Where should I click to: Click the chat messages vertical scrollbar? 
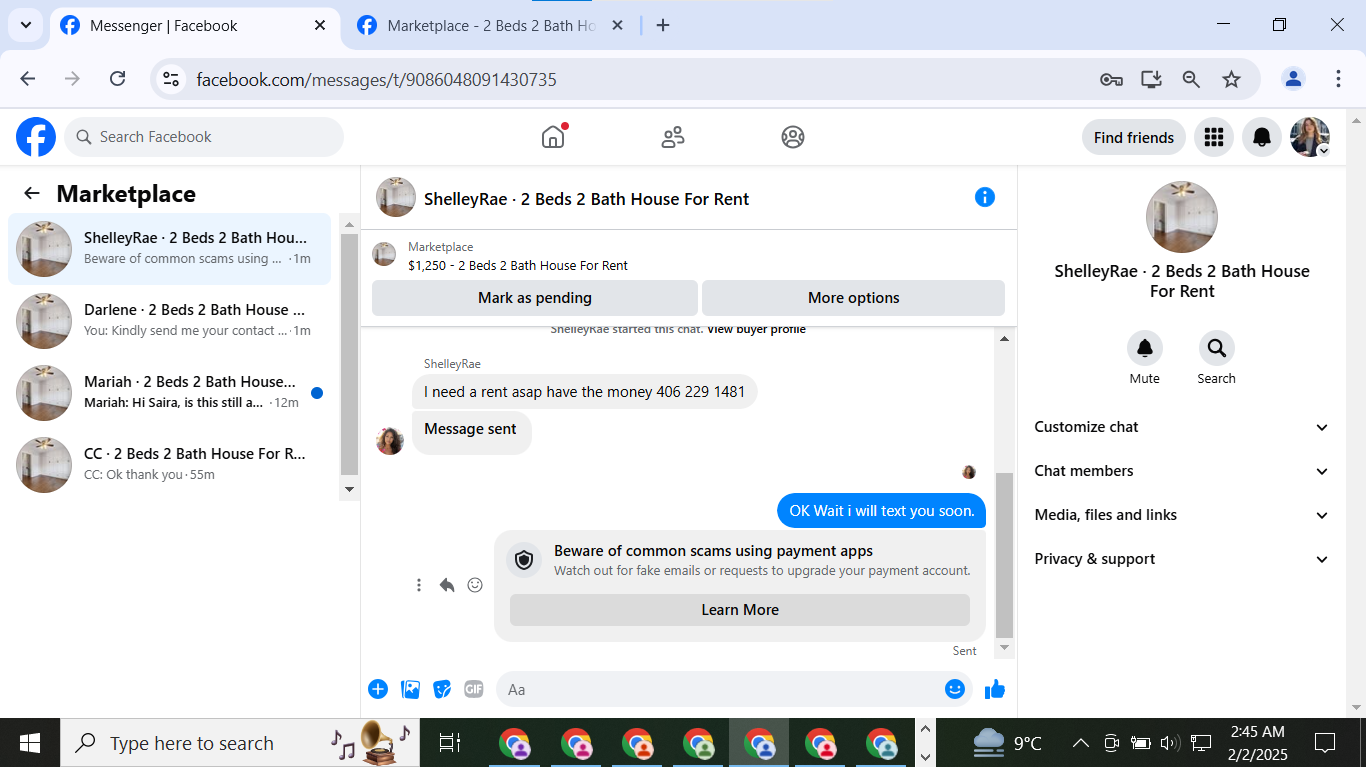(1005, 555)
